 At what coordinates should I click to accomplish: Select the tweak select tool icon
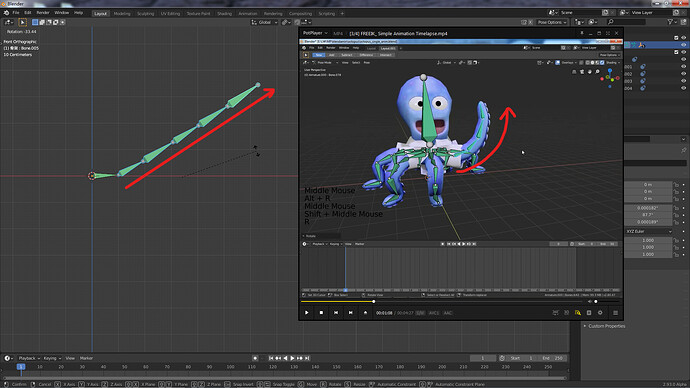(22, 22)
